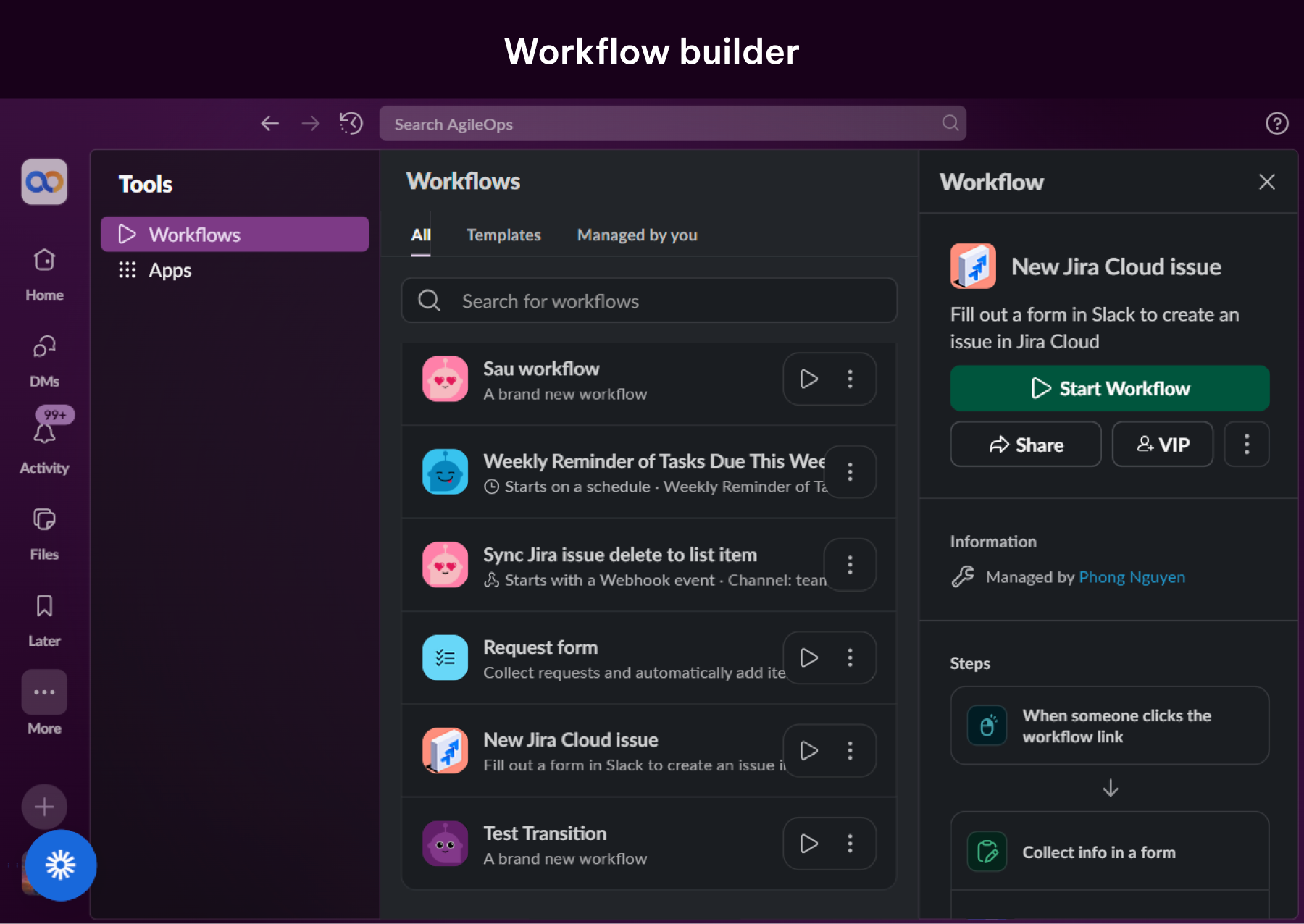Image resolution: width=1304 pixels, height=924 pixels.
Task: Click the Search for workflows field
Action: point(649,301)
